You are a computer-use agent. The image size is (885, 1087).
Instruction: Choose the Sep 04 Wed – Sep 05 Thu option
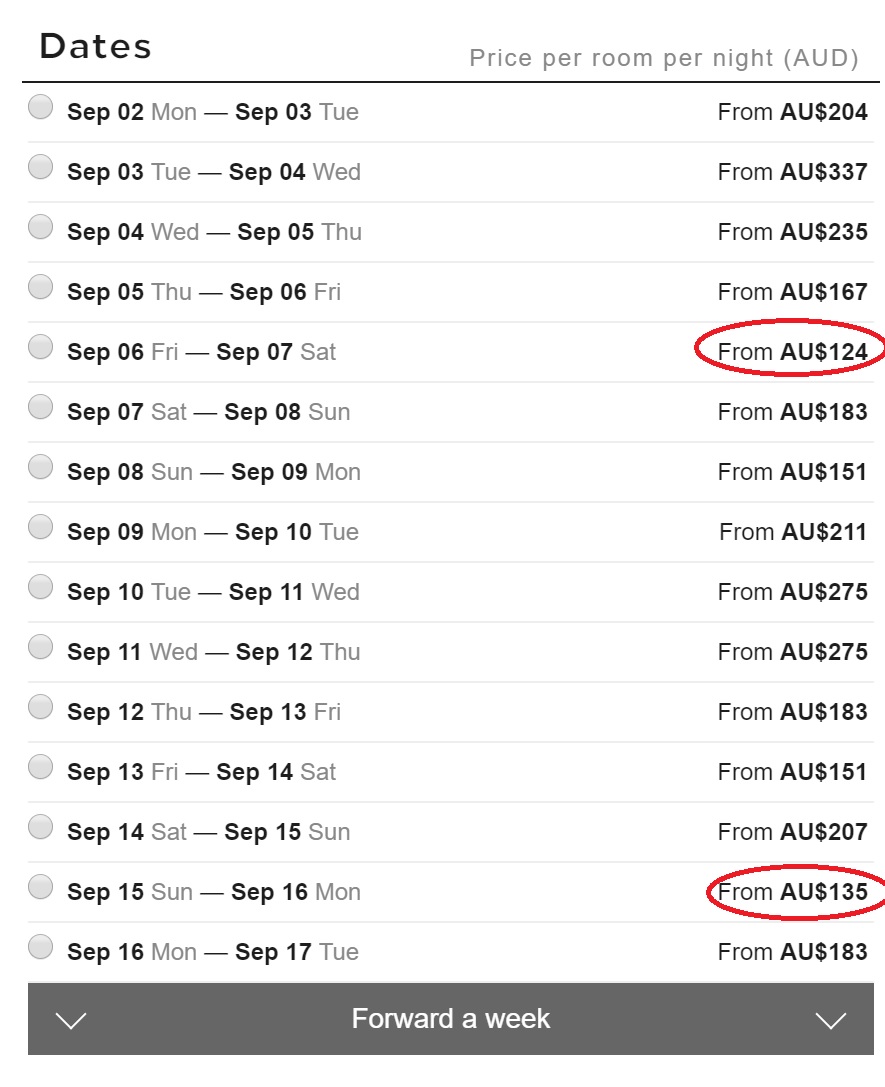[40, 227]
